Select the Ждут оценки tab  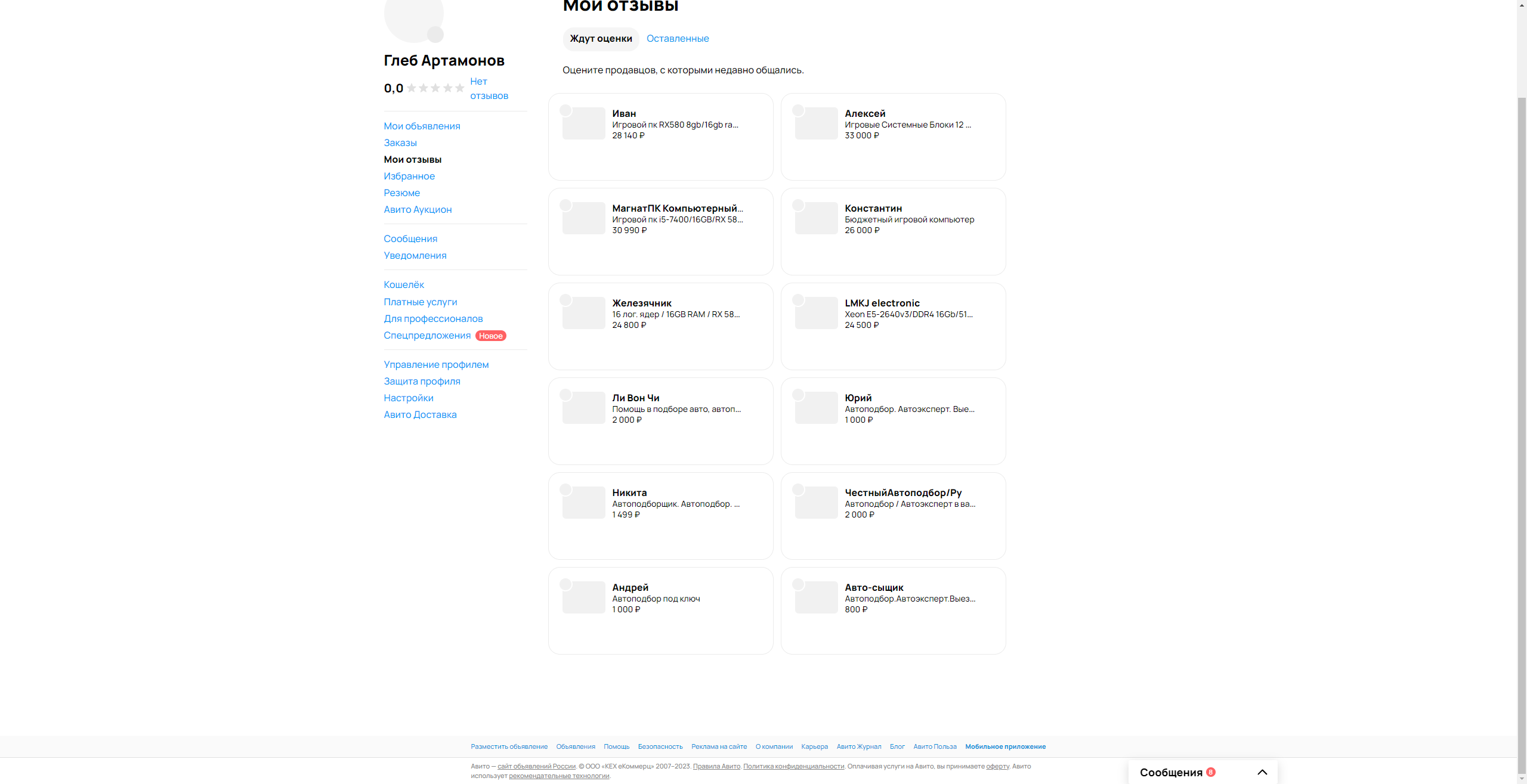[601, 39]
